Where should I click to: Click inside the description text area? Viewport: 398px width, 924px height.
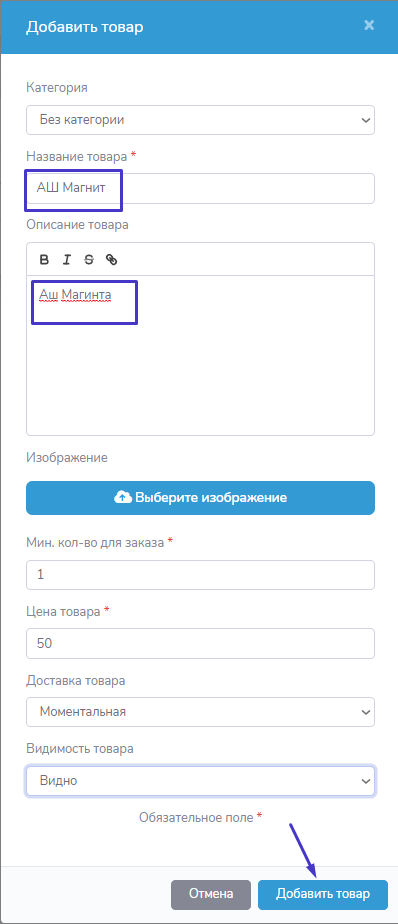click(x=200, y=355)
